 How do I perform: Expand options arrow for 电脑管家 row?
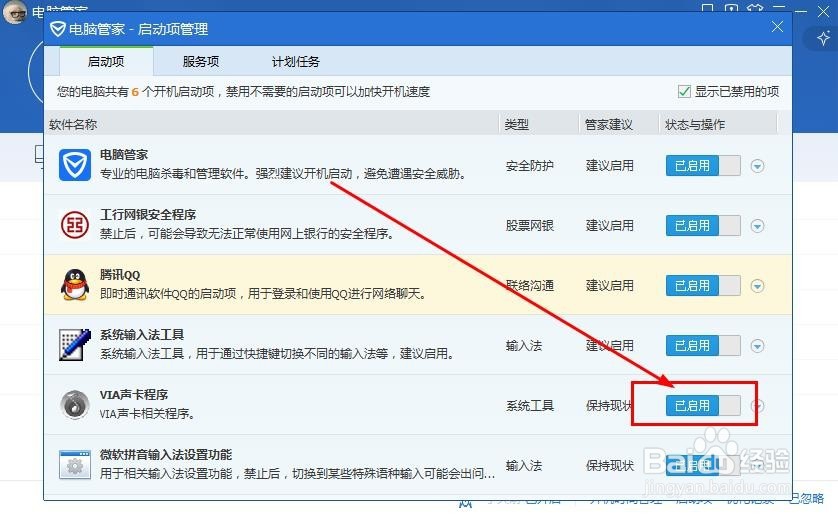pyautogui.click(x=757, y=166)
